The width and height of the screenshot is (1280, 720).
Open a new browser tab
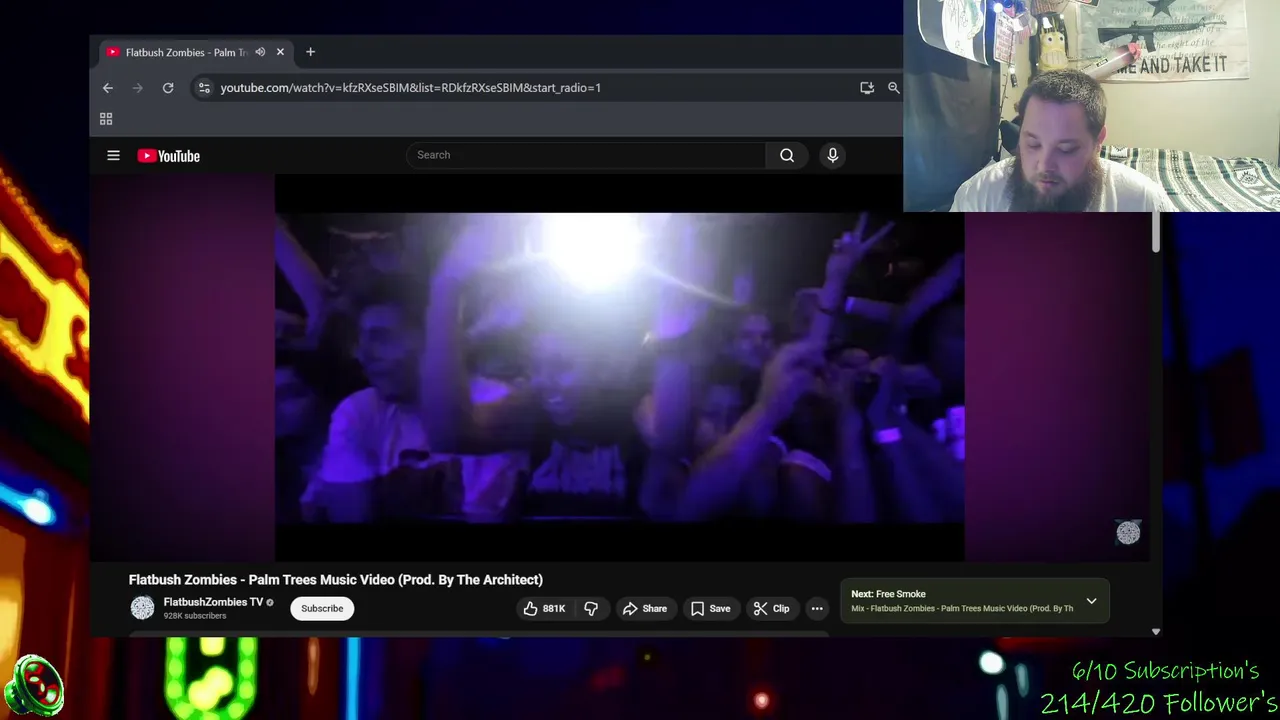coord(310,52)
